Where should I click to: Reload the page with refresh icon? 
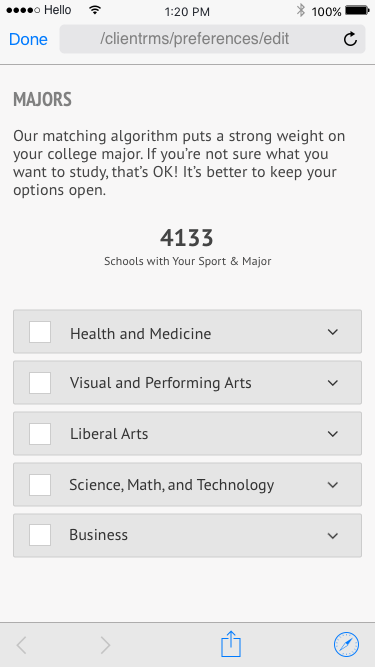click(350, 39)
